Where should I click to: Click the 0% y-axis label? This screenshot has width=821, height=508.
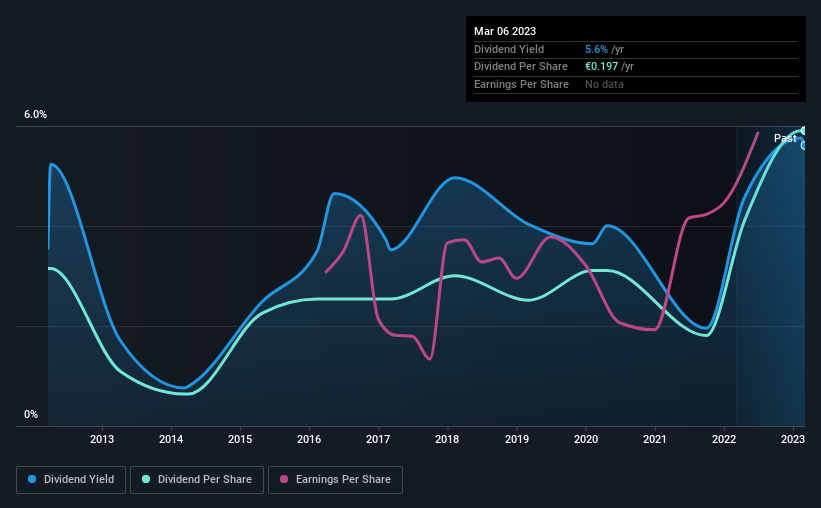click(31, 414)
